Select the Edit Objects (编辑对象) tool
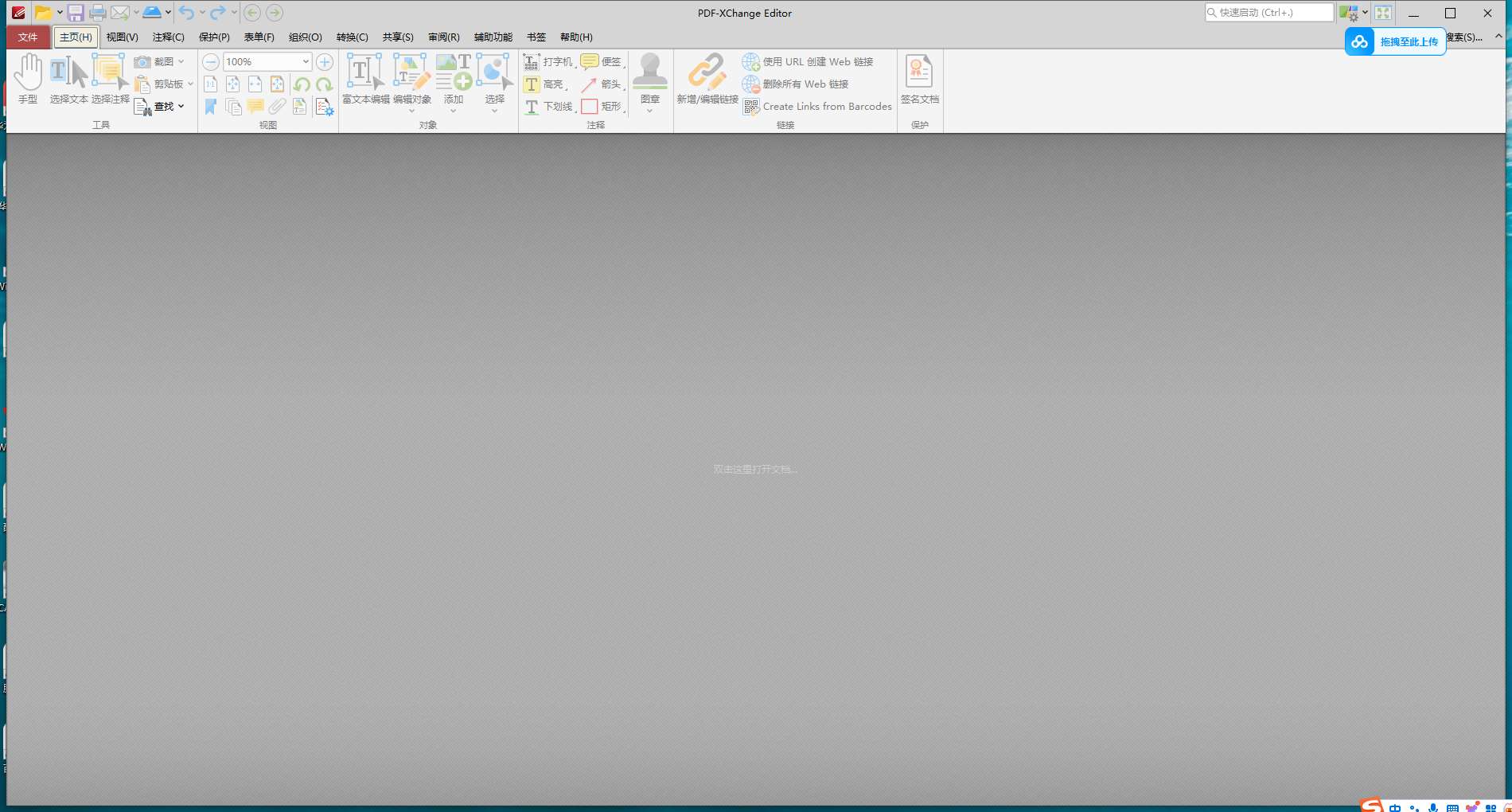This screenshot has height=812, width=1512. point(412,79)
